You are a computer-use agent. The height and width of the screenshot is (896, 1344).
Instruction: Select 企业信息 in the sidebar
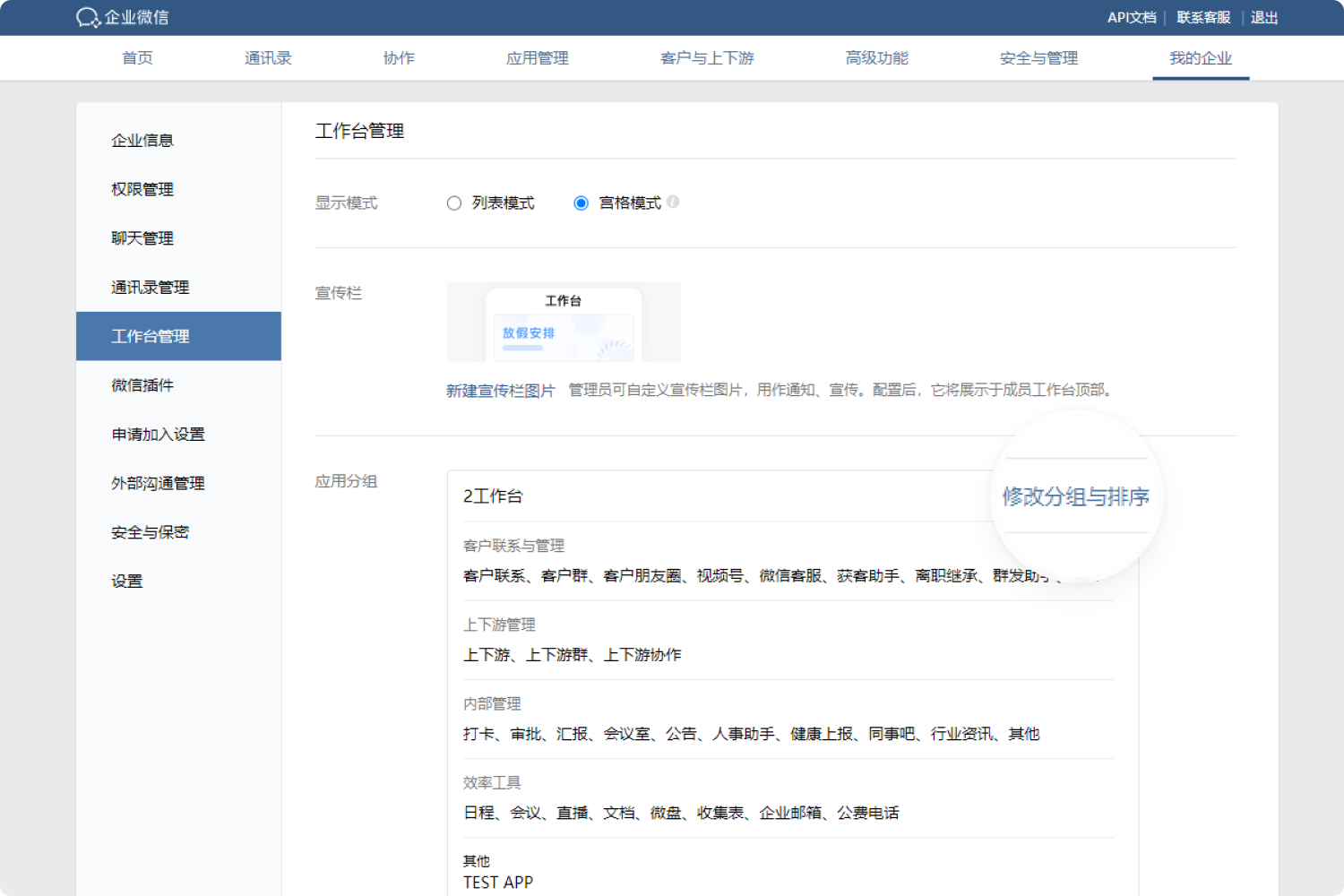pos(142,140)
